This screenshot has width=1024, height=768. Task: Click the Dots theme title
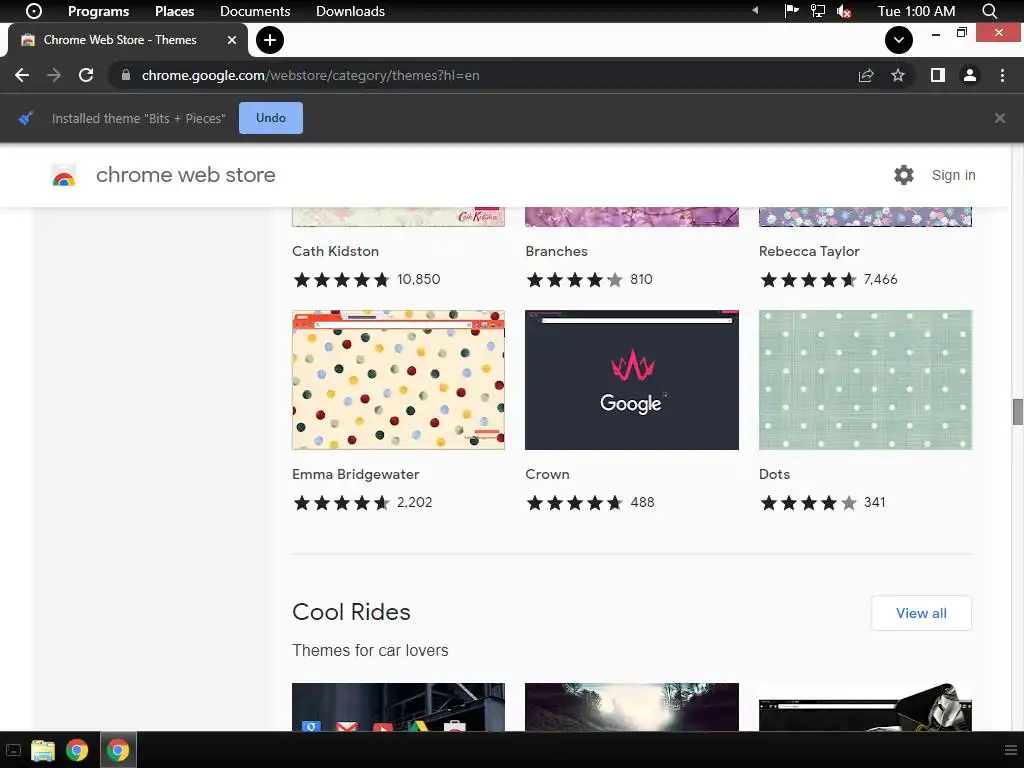click(x=775, y=474)
